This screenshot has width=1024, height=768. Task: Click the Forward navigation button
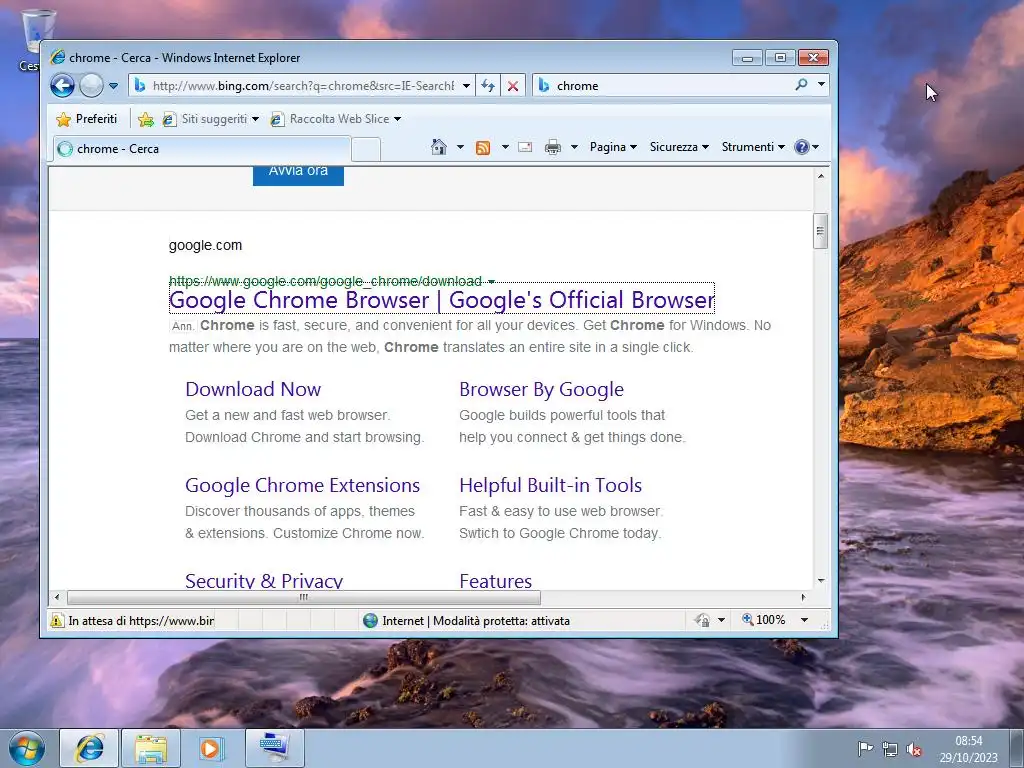pos(91,86)
